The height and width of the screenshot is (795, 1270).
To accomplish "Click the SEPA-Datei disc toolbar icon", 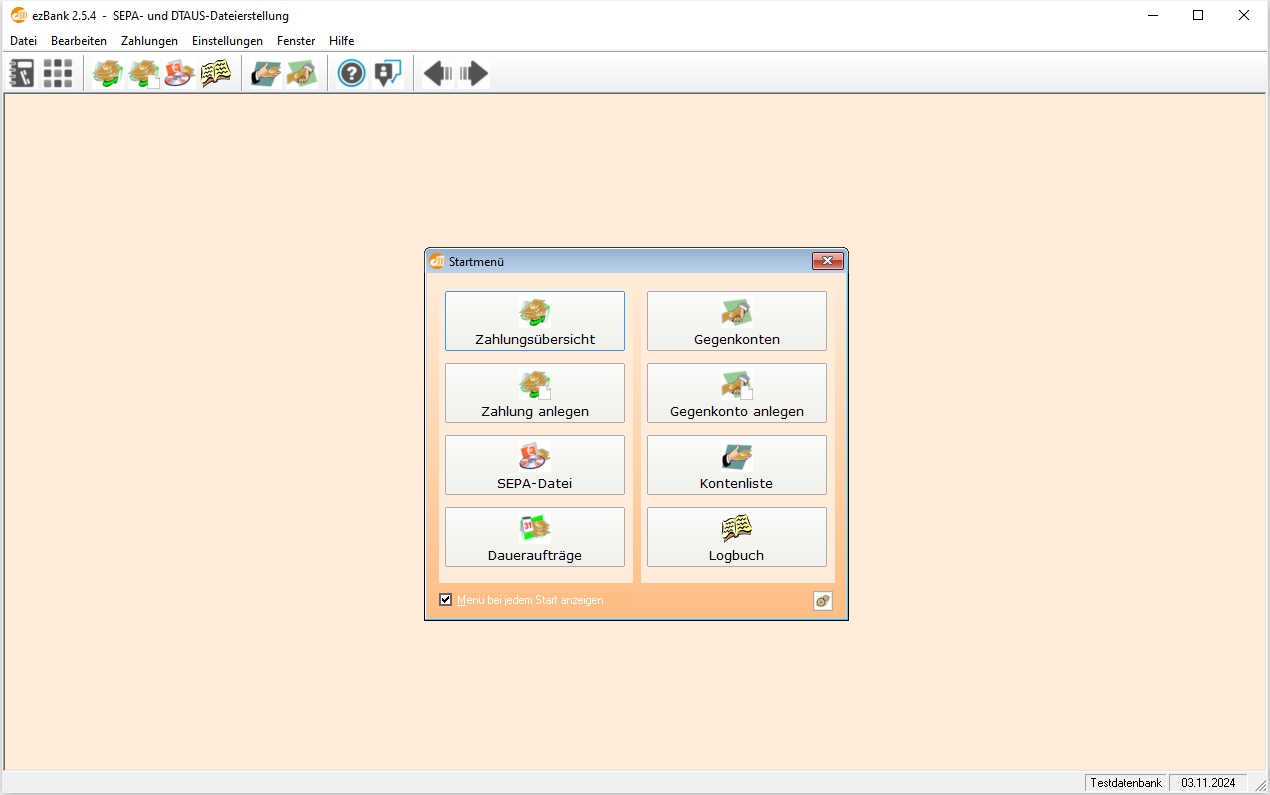I will 179,73.
